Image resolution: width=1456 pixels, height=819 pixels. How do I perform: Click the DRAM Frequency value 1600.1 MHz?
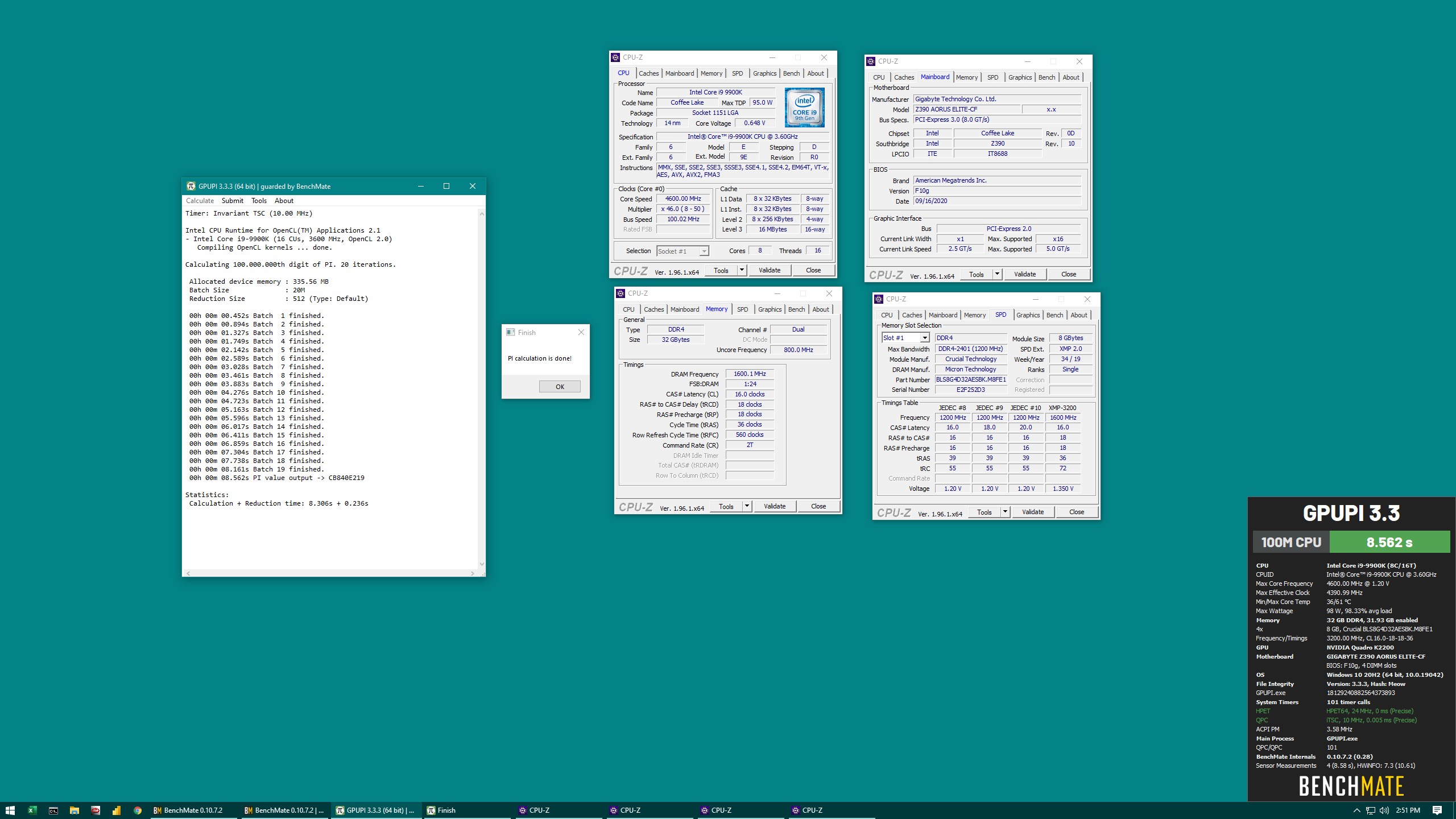pos(750,374)
